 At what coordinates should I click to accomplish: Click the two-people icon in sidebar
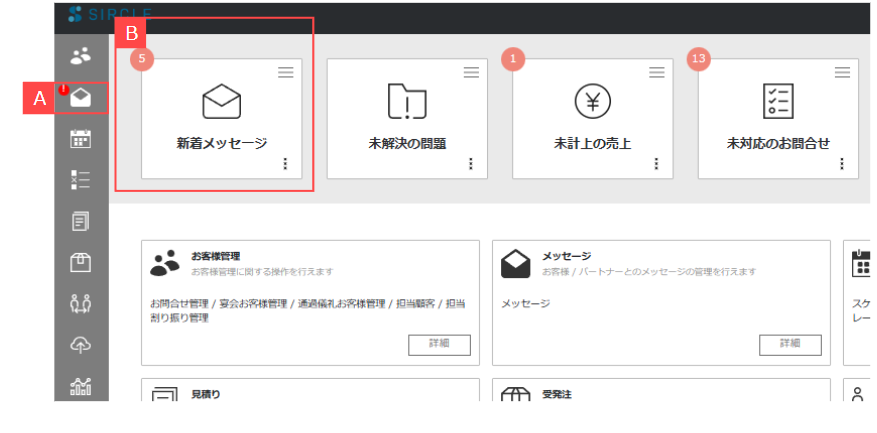[x=81, y=304]
